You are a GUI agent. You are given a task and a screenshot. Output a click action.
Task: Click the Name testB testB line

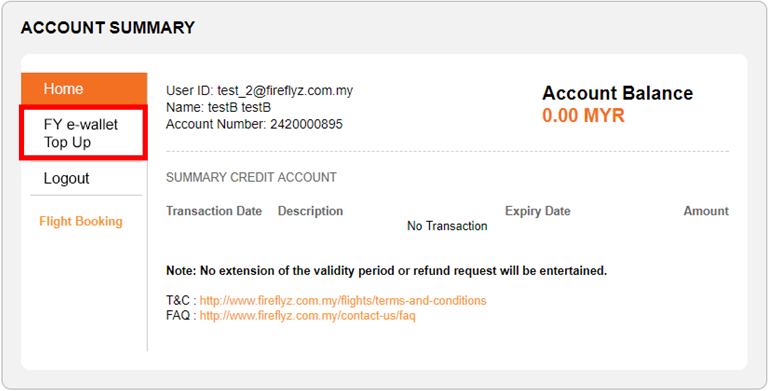[x=218, y=107]
